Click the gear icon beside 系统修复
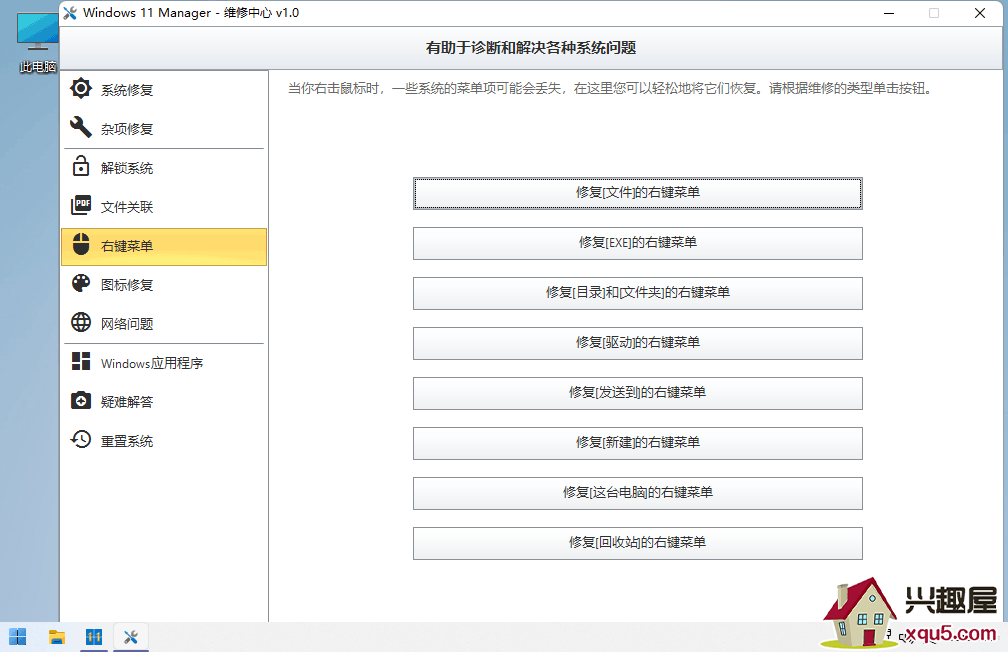1008x652 pixels. [81, 89]
